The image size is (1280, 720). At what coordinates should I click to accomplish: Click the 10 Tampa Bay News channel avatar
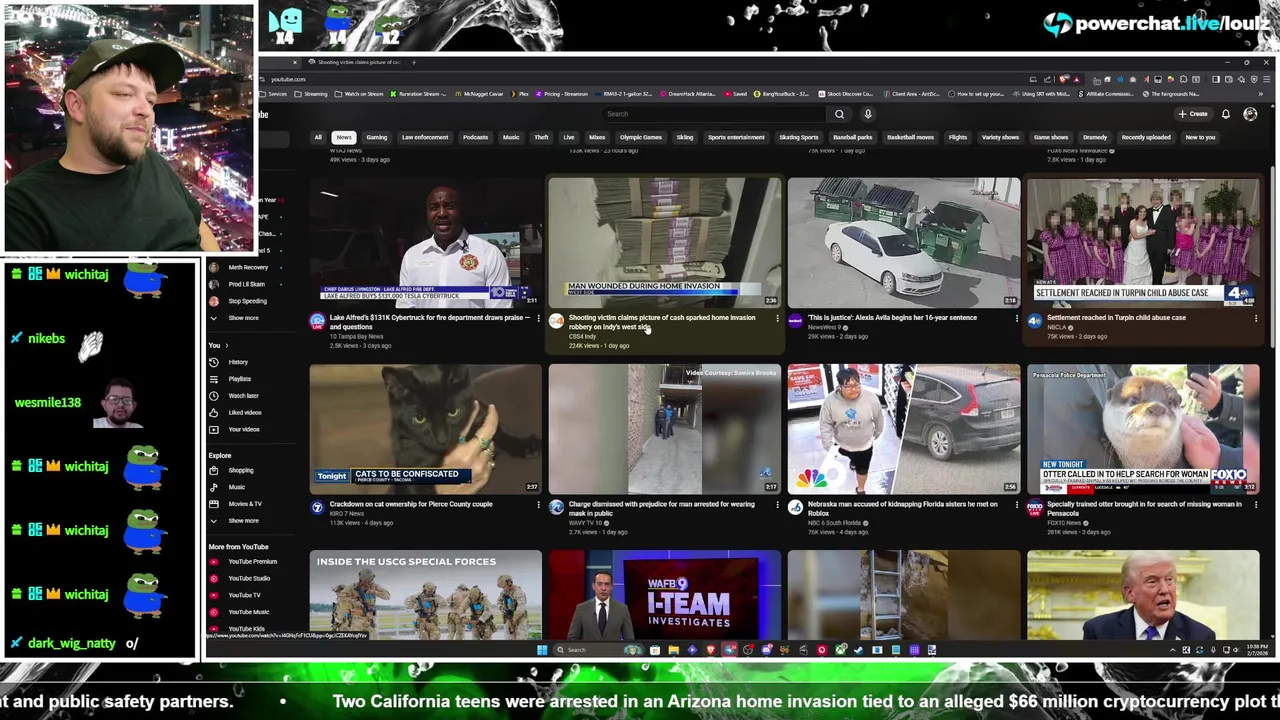click(317, 321)
